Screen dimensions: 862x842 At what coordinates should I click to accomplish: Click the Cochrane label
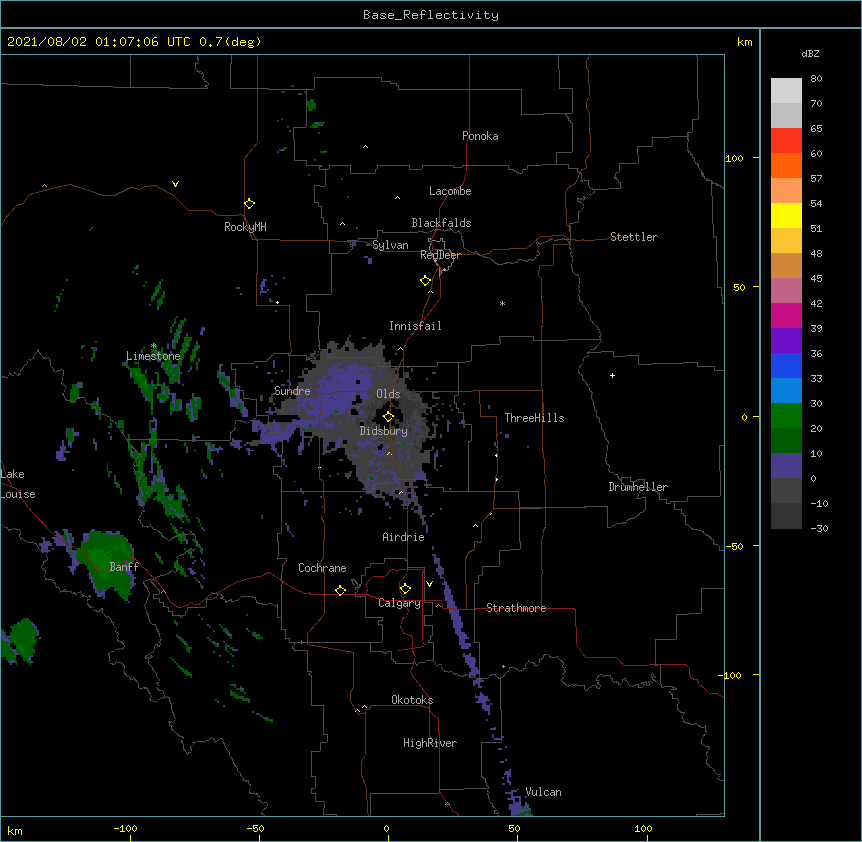pos(322,568)
